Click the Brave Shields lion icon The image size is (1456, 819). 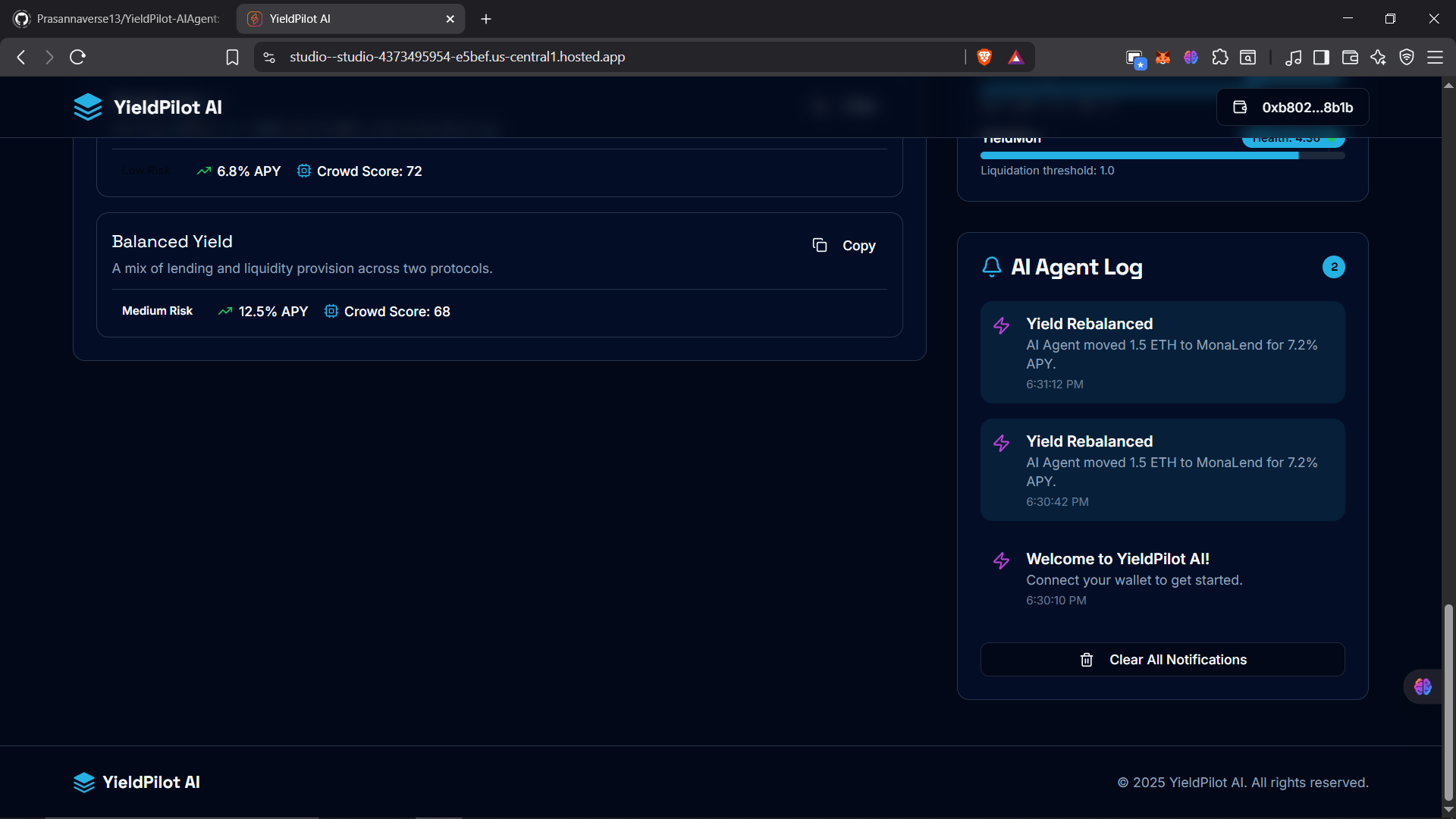point(984,57)
